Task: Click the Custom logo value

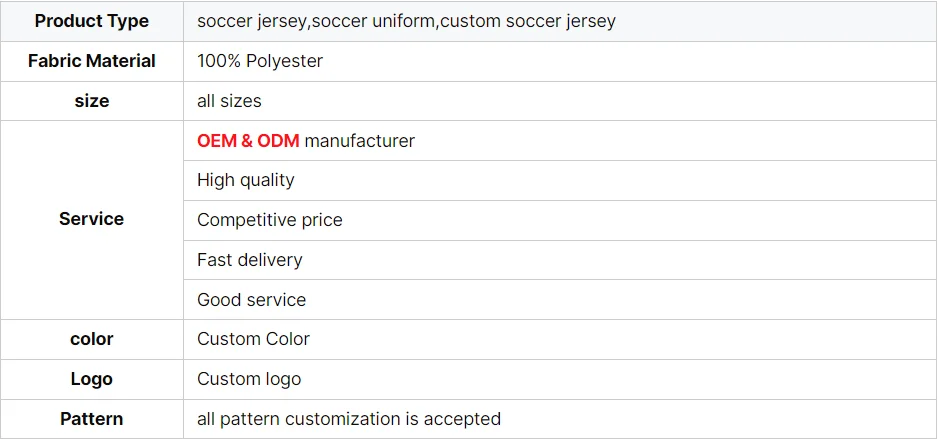Action: (x=249, y=379)
